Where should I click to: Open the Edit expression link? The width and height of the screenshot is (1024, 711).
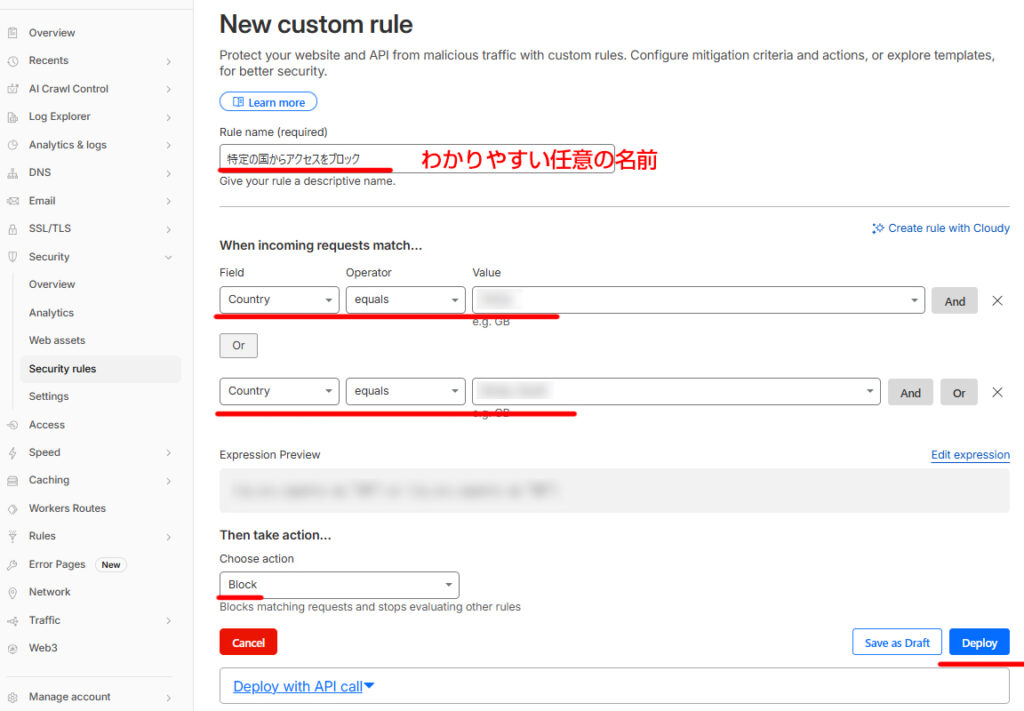(x=970, y=455)
